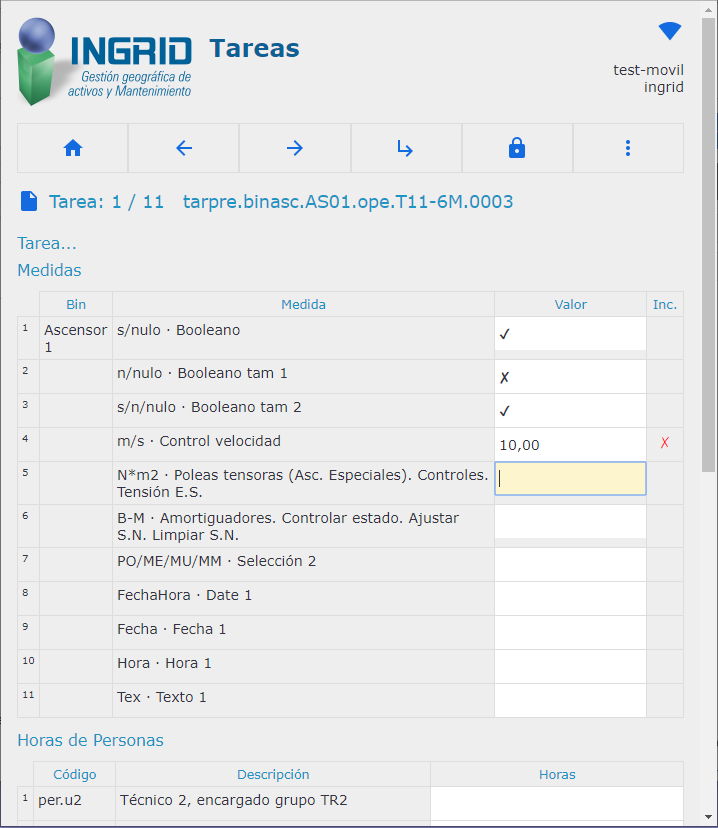Collapse the Horas de Personas section
The height and width of the screenshot is (828, 718).
pyautogui.click(x=90, y=740)
